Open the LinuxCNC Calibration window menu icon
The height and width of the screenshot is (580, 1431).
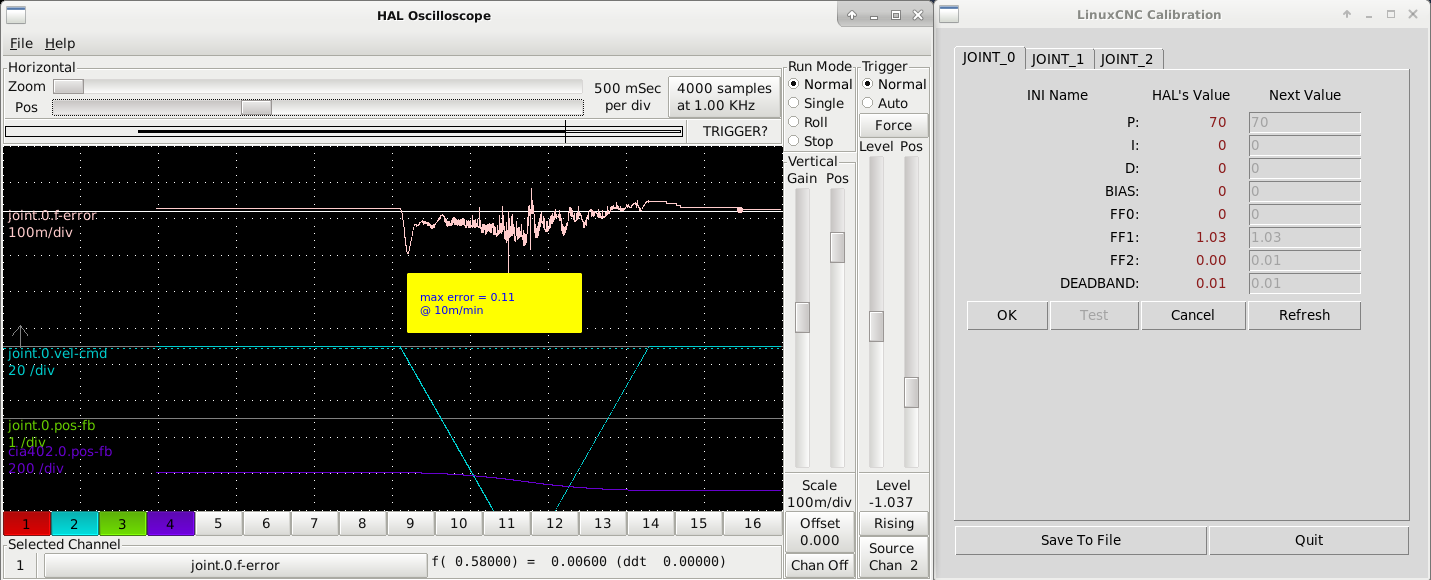coord(949,15)
